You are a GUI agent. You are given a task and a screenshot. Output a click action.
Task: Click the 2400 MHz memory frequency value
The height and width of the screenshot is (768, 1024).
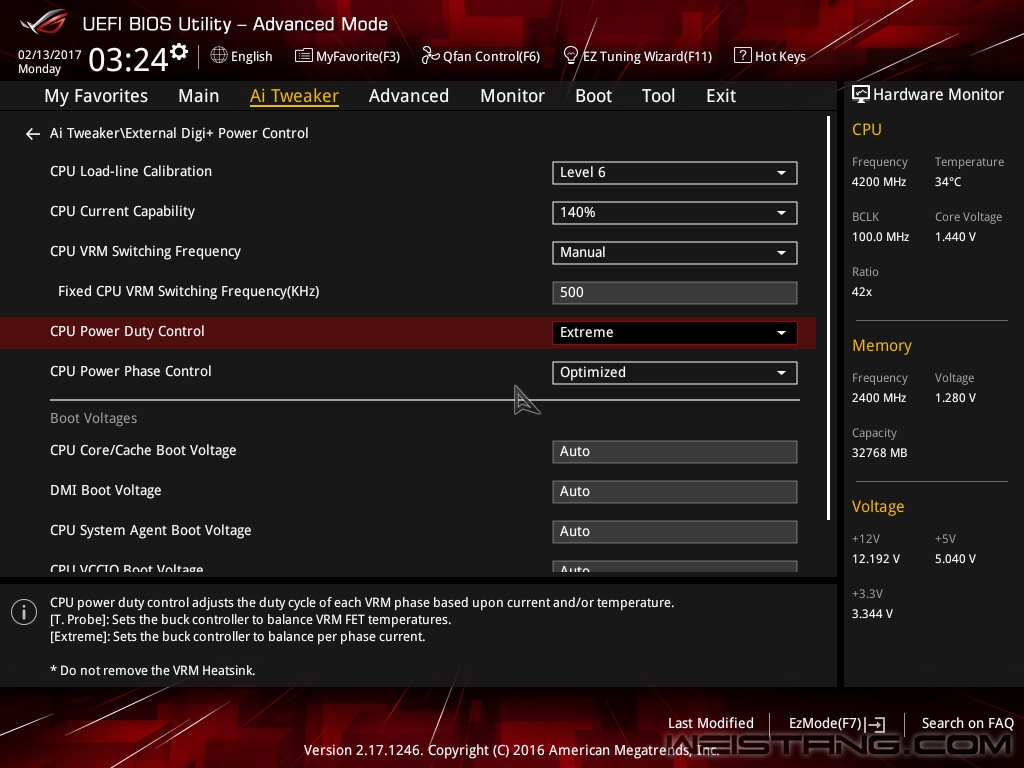click(878, 398)
